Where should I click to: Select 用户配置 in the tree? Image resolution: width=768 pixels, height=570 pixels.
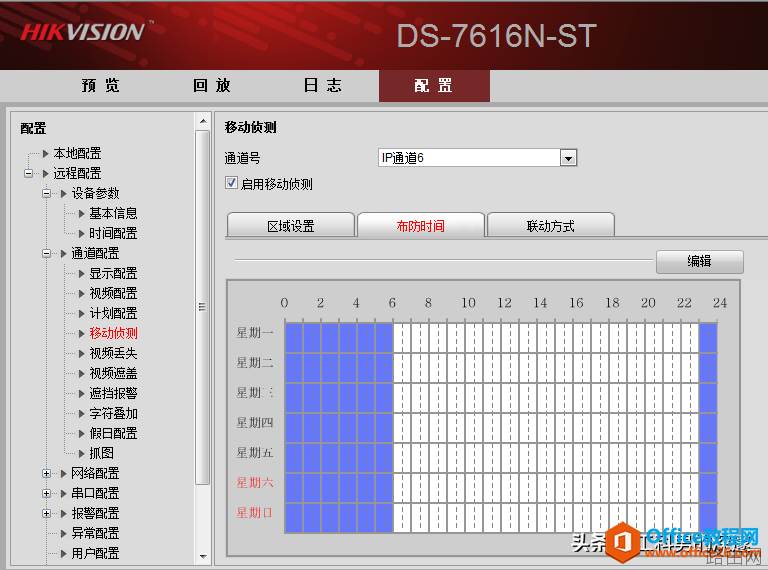click(96, 553)
